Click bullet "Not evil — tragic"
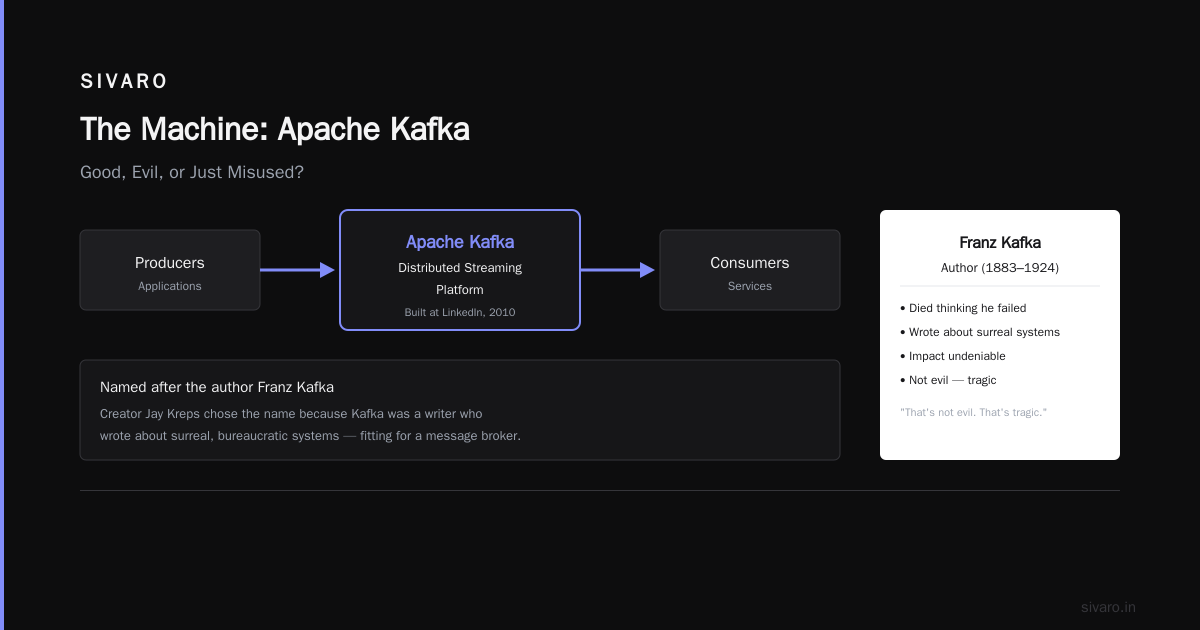This screenshot has width=1200, height=630. point(948,380)
